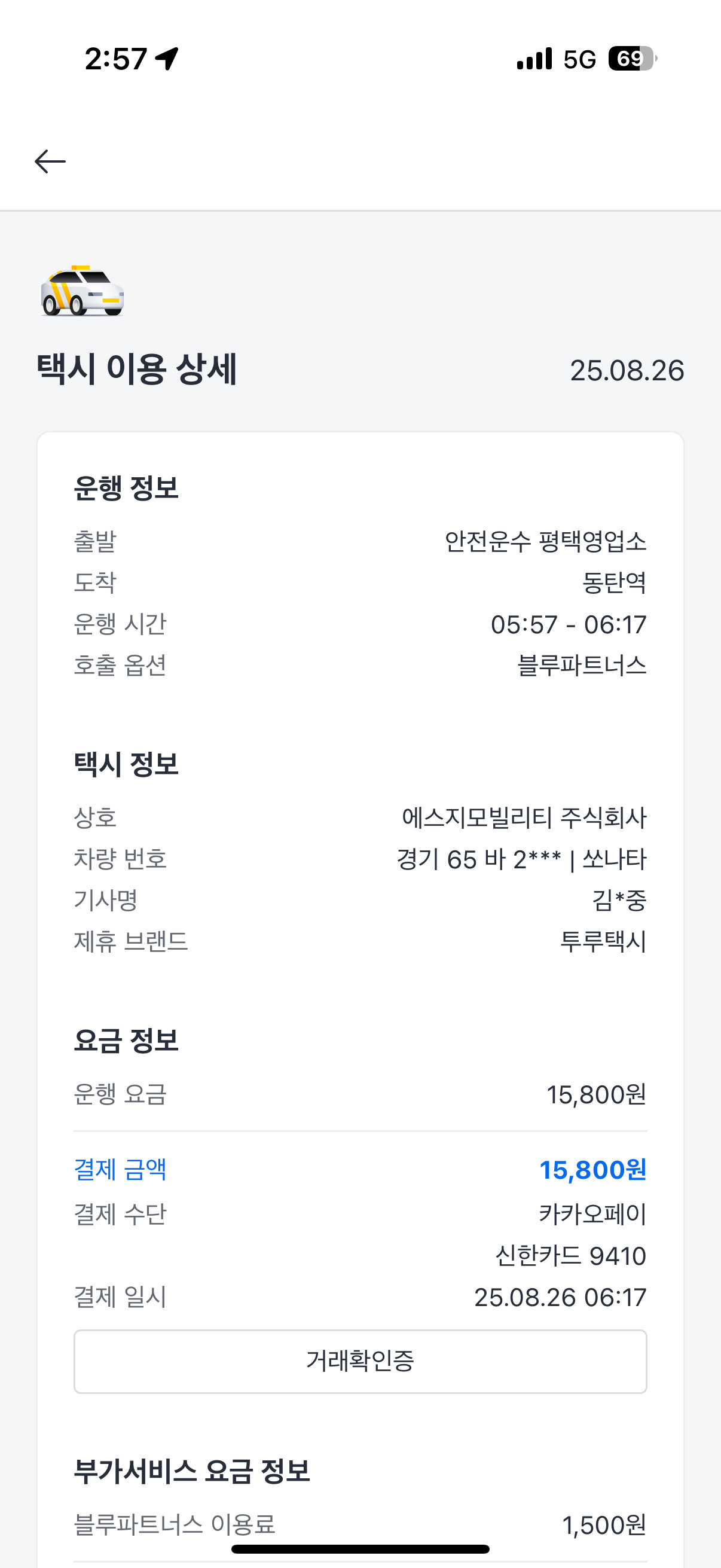Tap the departure 안전운수 평택영업소
This screenshot has width=721, height=1568.
(545, 541)
